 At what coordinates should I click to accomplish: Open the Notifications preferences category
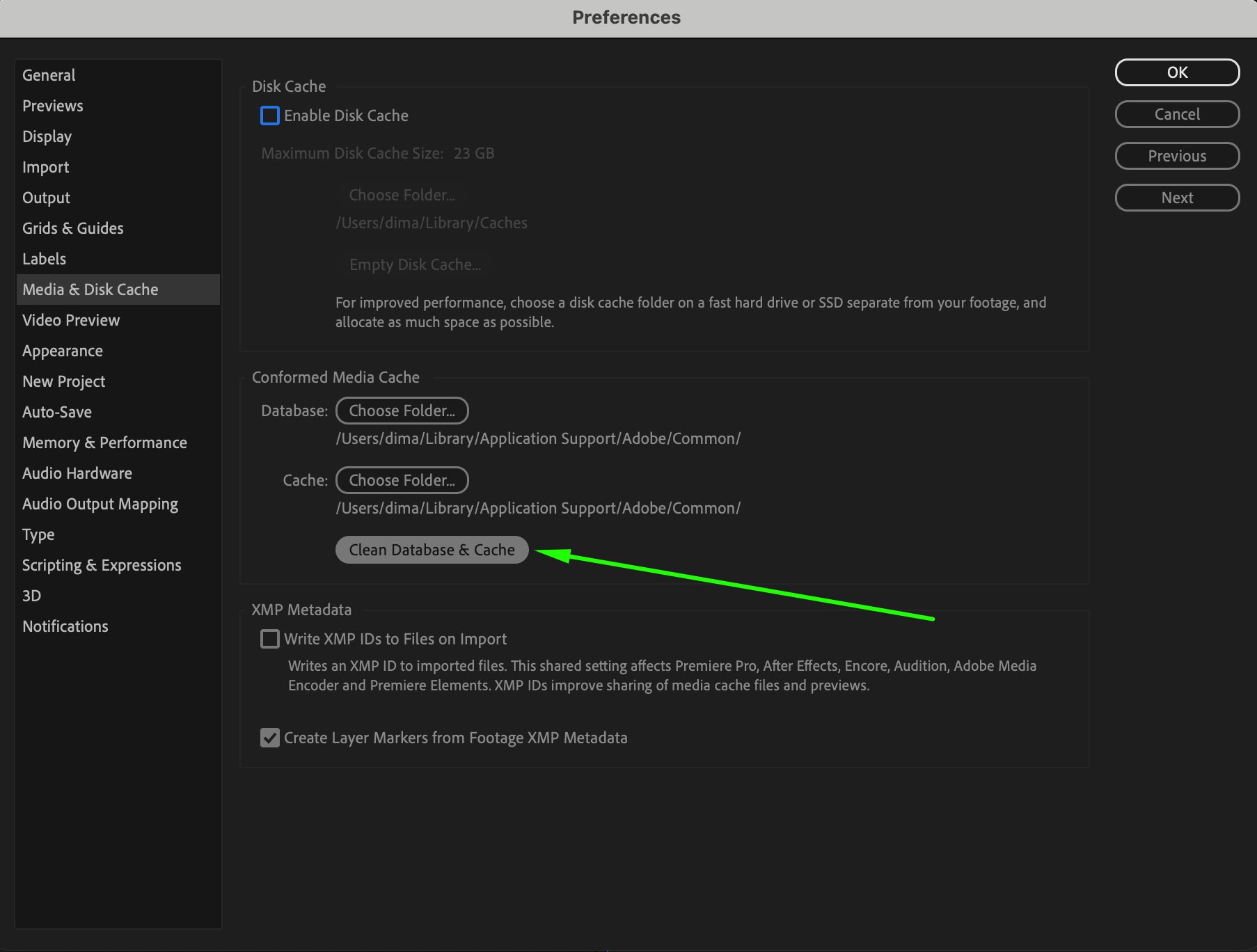(x=65, y=626)
